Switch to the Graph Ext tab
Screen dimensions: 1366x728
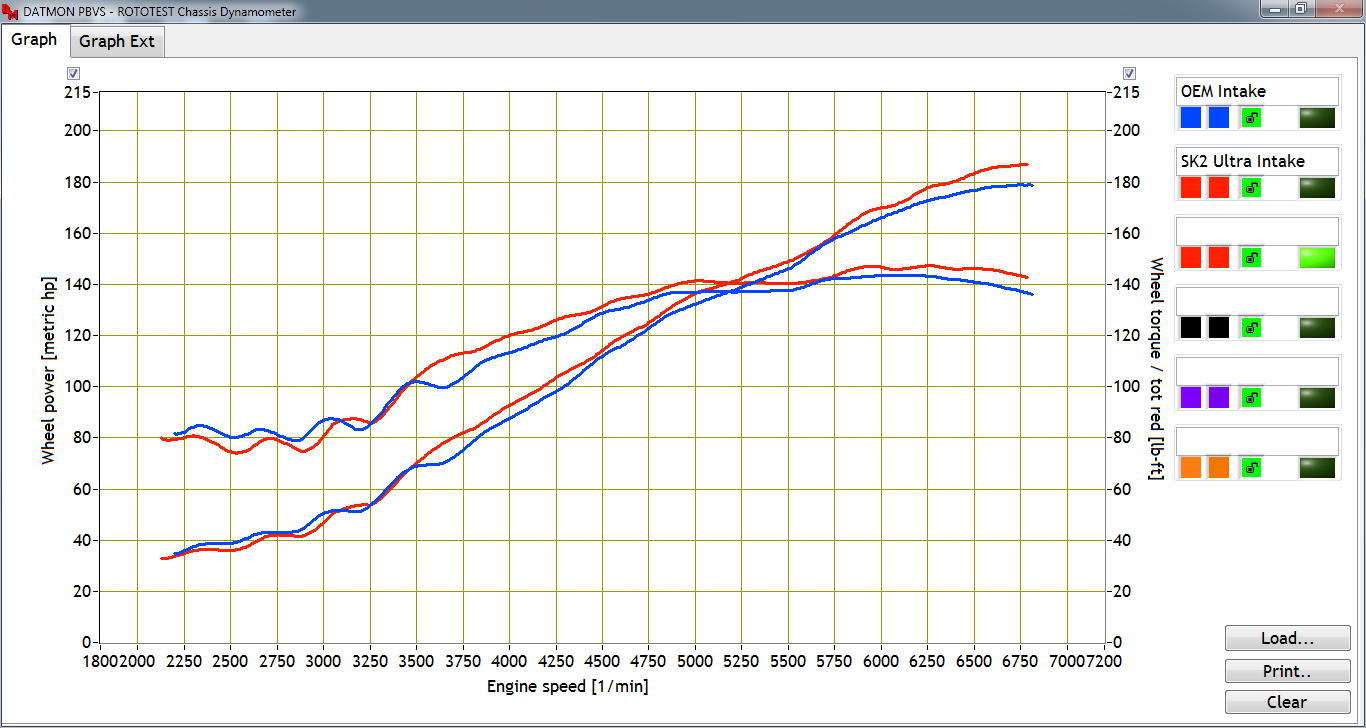pyautogui.click(x=117, y=42)
